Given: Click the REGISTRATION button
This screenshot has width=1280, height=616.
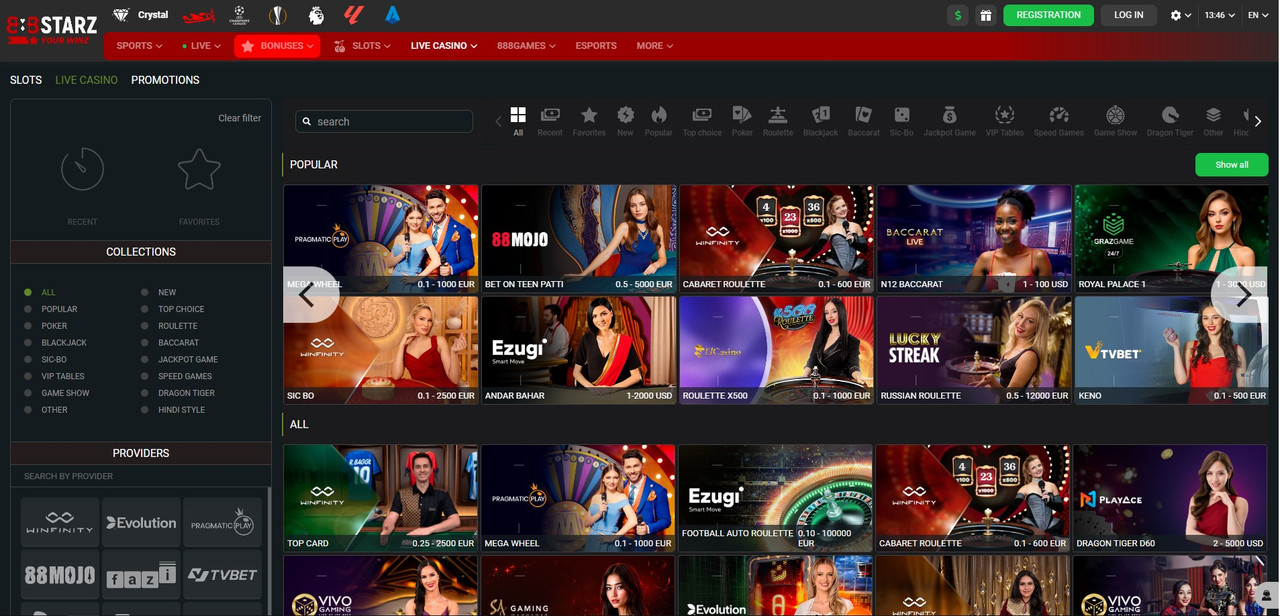Looking at the screenshot, I should coord(1049,15).
